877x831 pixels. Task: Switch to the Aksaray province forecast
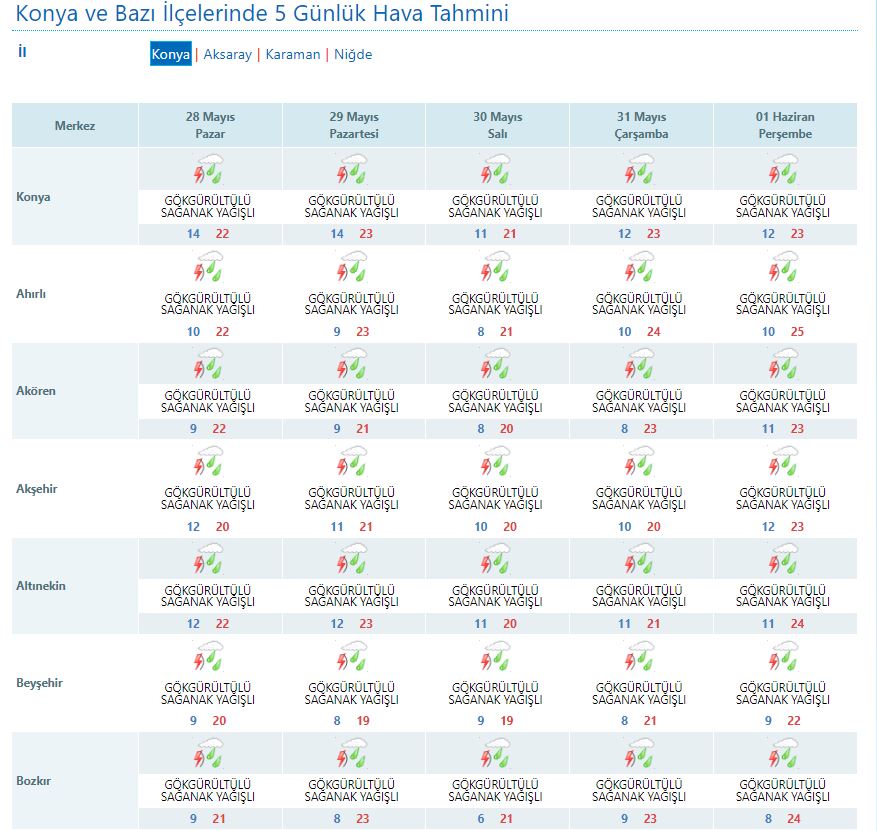(227, 55)
